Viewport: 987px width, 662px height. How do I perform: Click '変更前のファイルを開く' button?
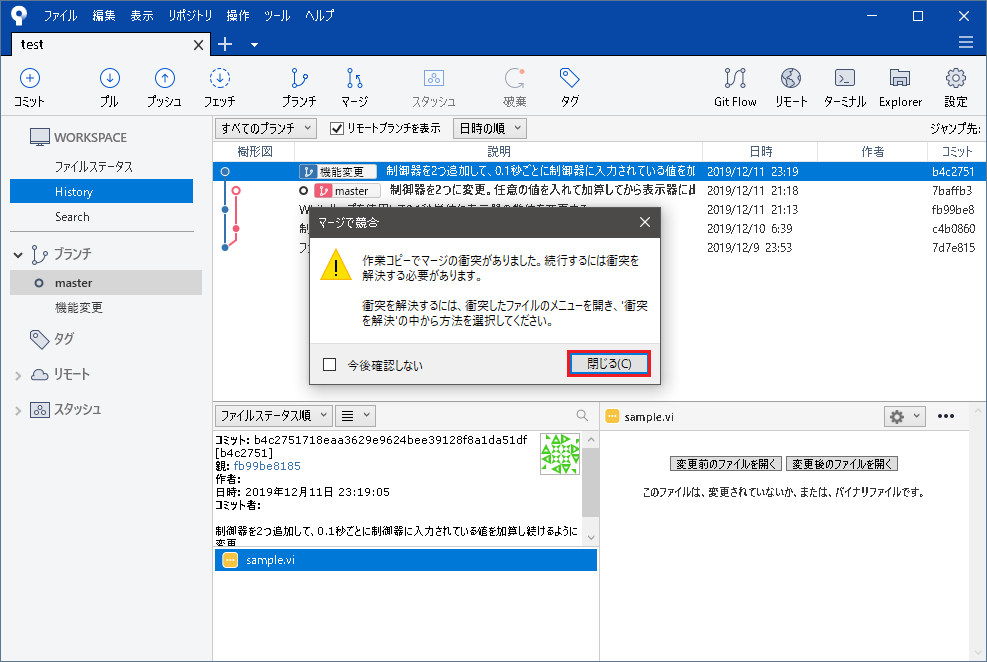pos(726,464)
